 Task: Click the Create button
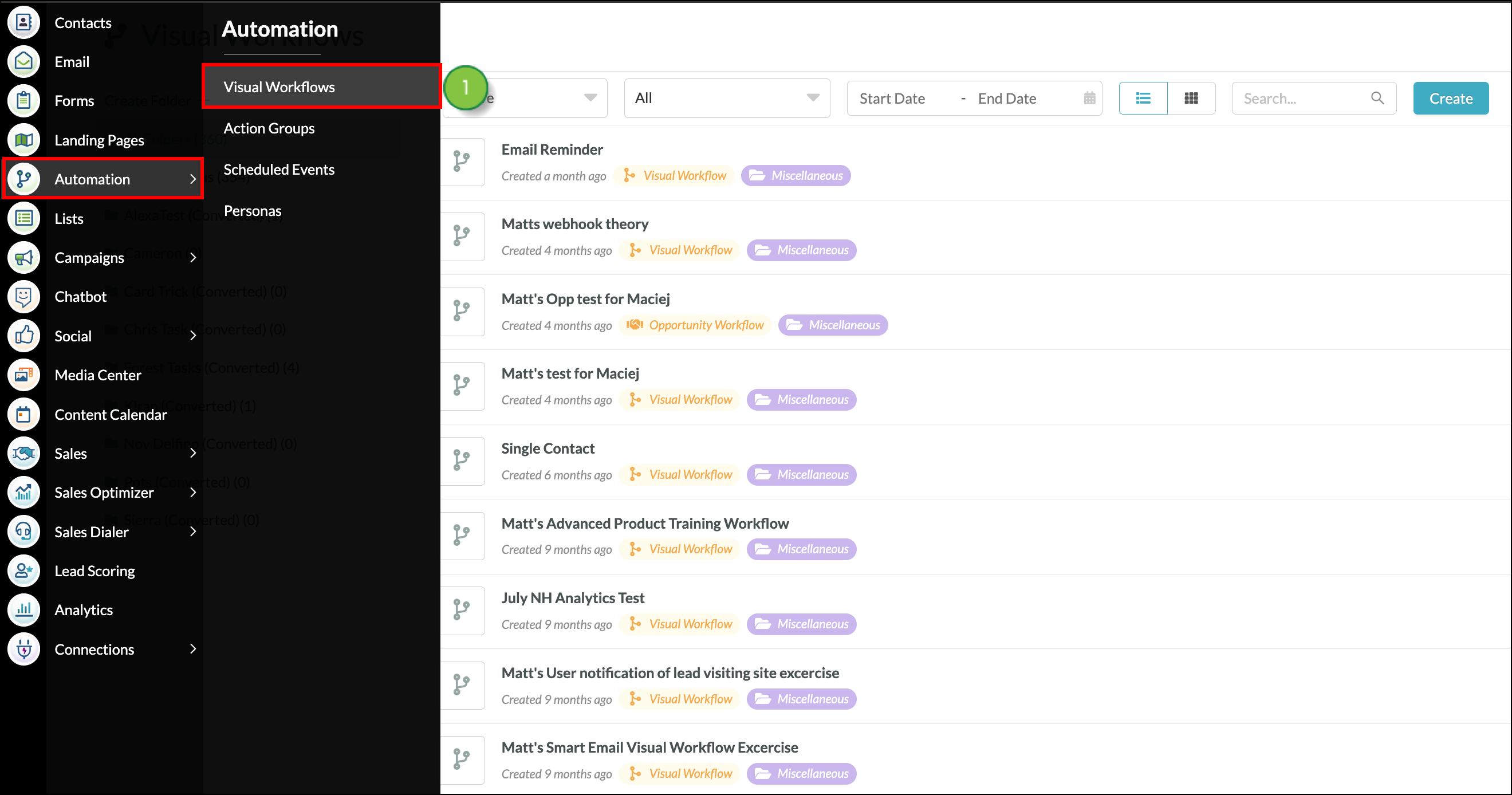1450,98
